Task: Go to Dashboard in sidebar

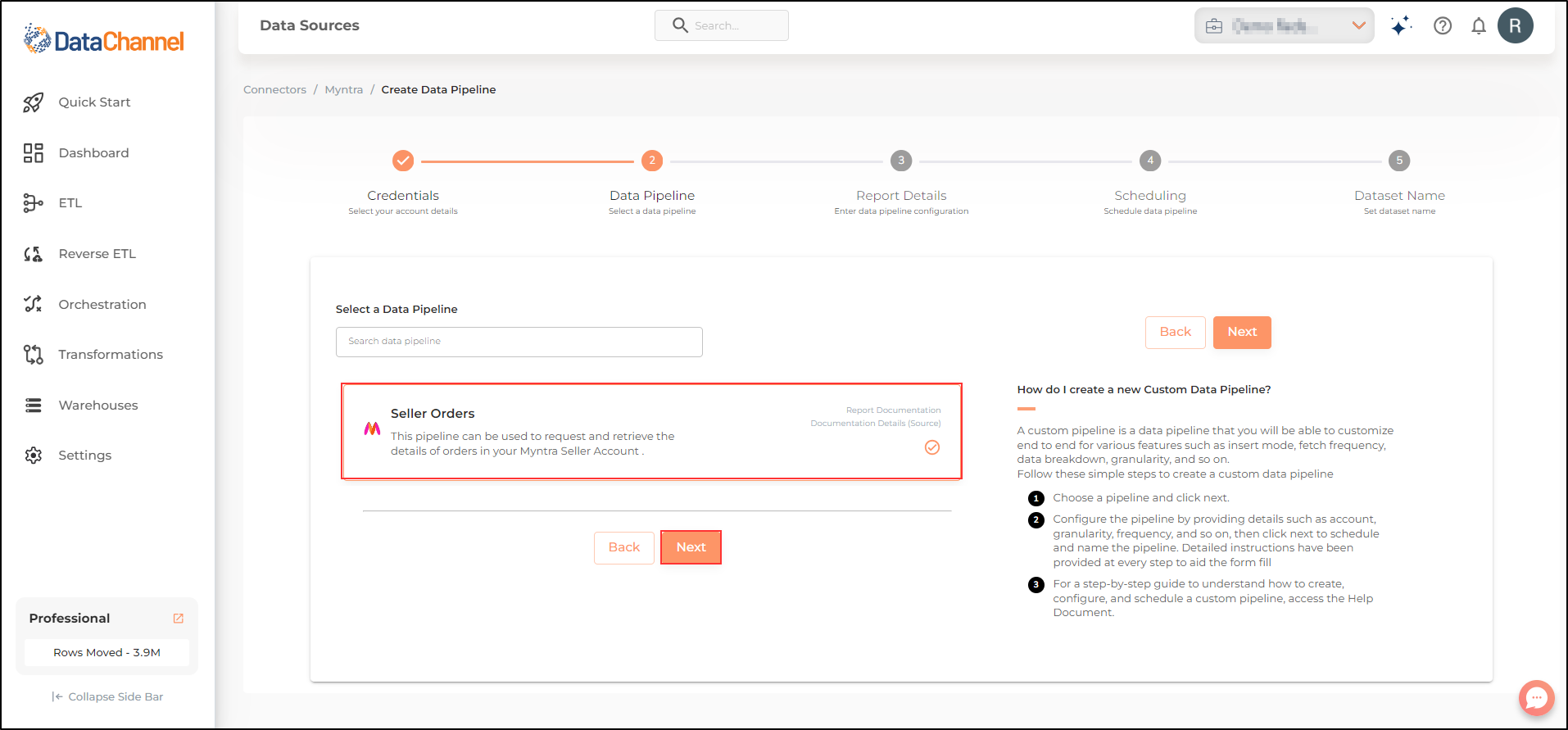Action: (x=93, y=153)
